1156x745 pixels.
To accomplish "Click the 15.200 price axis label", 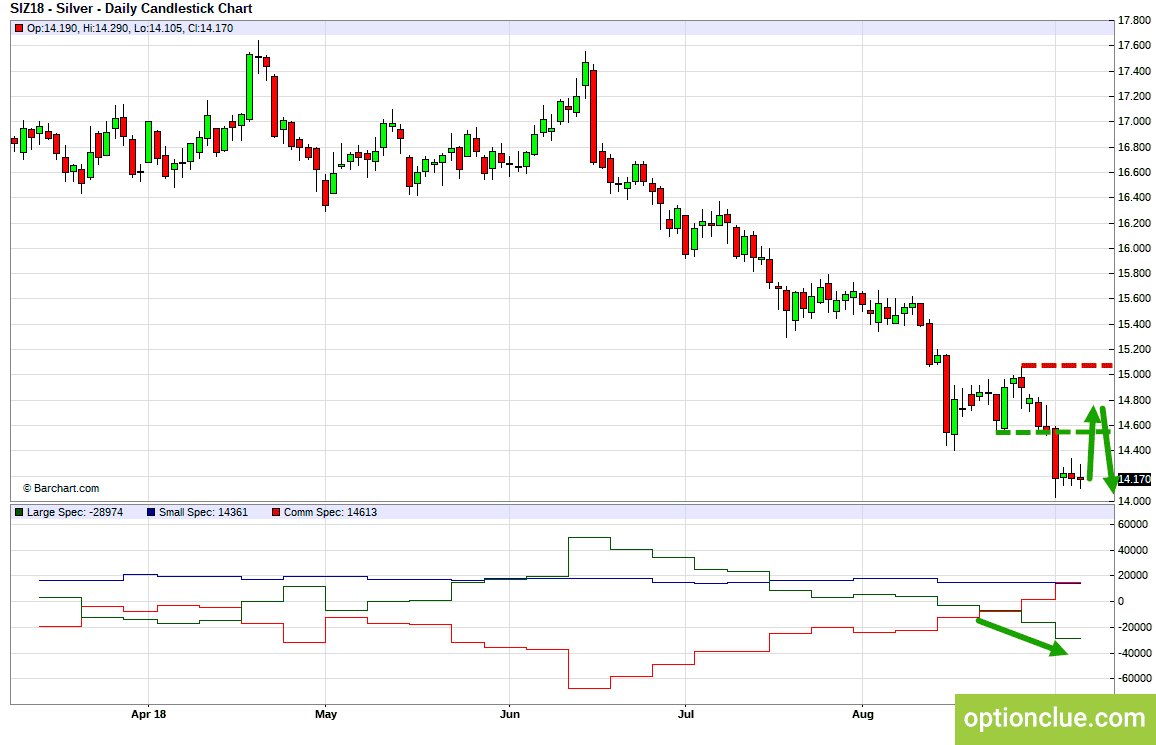I will click(1134, 350).
